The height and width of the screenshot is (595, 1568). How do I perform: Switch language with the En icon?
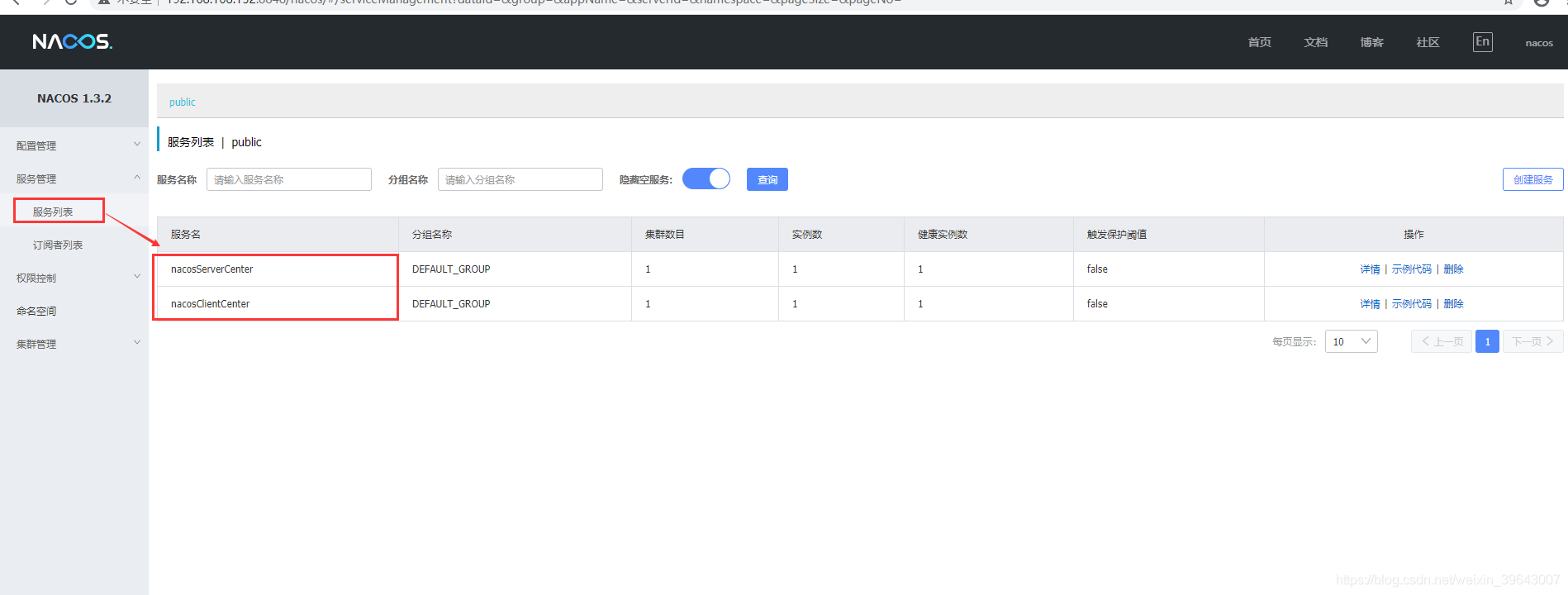pyautogui.click(x=1482, y=41)
